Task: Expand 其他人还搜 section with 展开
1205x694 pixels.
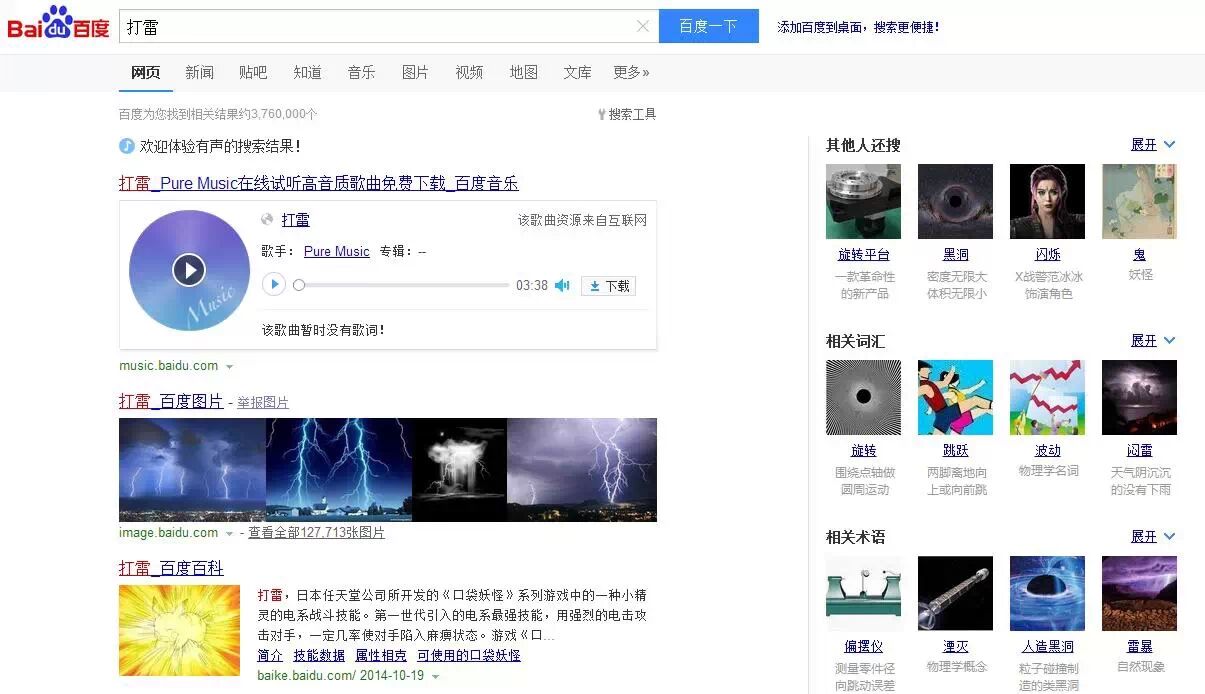Action: 1153,145
